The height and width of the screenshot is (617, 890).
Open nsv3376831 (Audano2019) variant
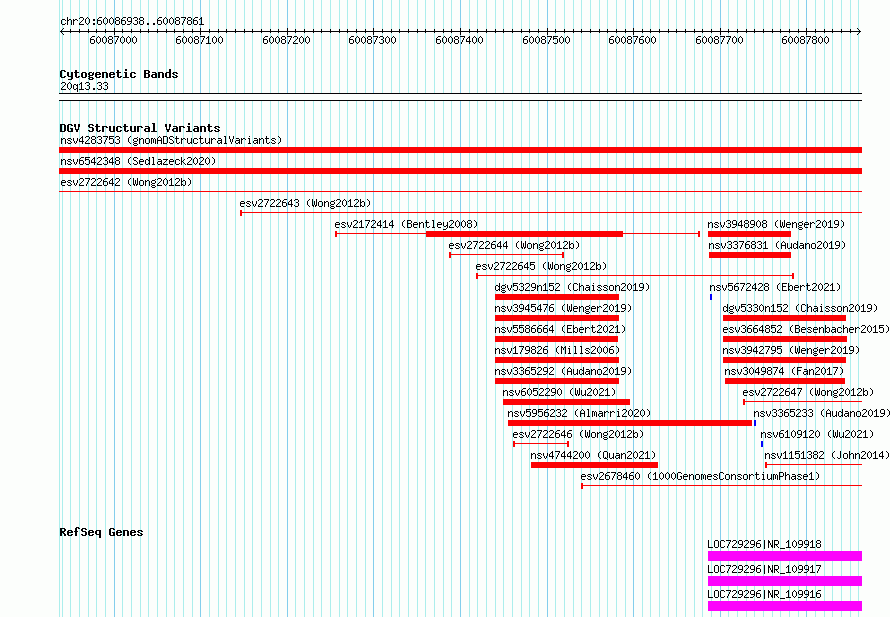click(x=777, y=245)
